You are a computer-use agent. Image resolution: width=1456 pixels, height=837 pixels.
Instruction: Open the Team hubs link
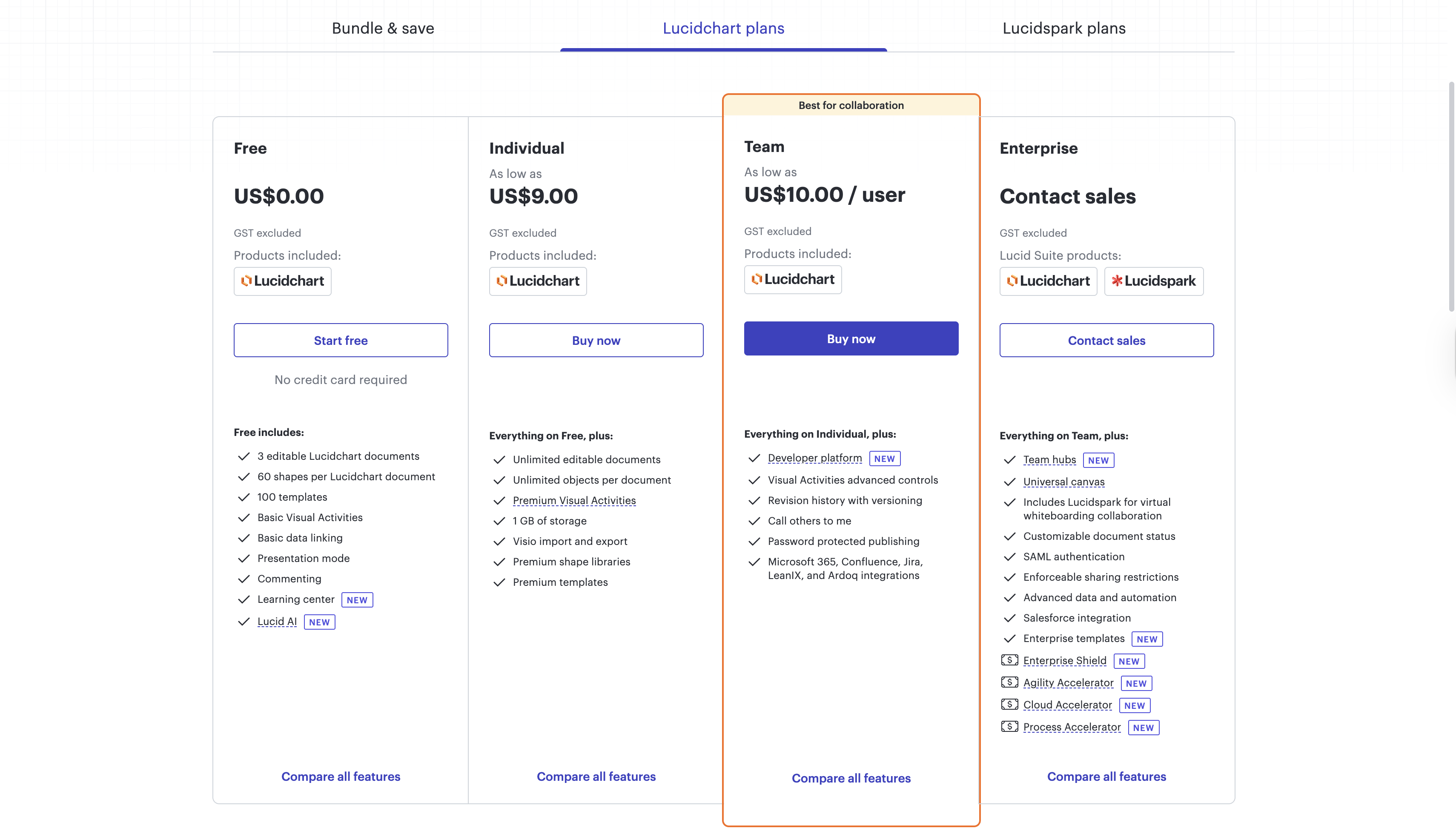point(1049,460)
